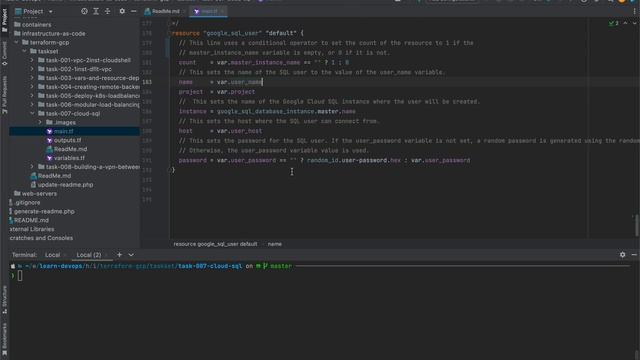Add a new terminal session with plus
This screenshot has width=640, height=360.
click(119, 255)
